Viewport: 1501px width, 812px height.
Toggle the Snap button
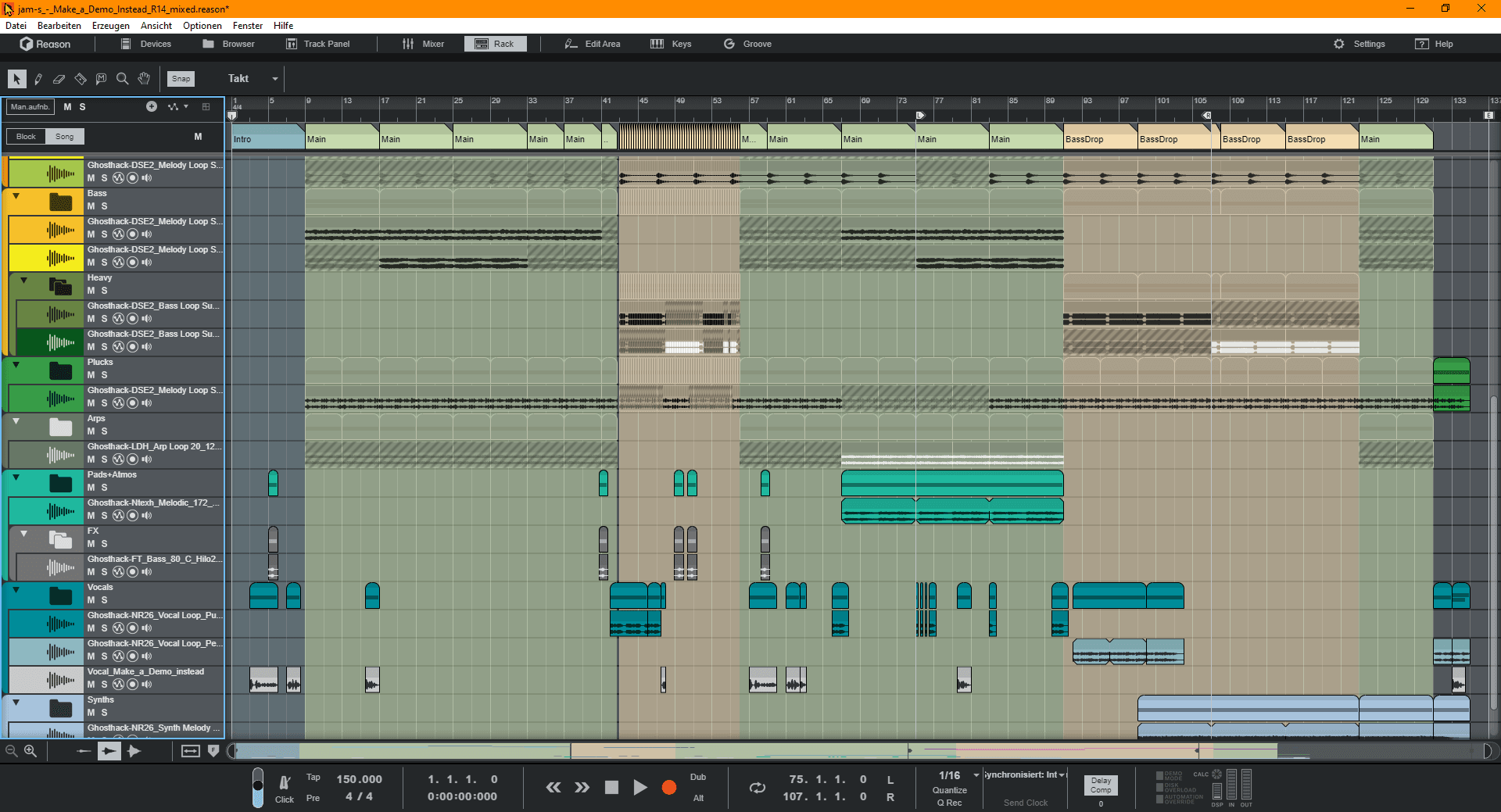pos(181,79)
